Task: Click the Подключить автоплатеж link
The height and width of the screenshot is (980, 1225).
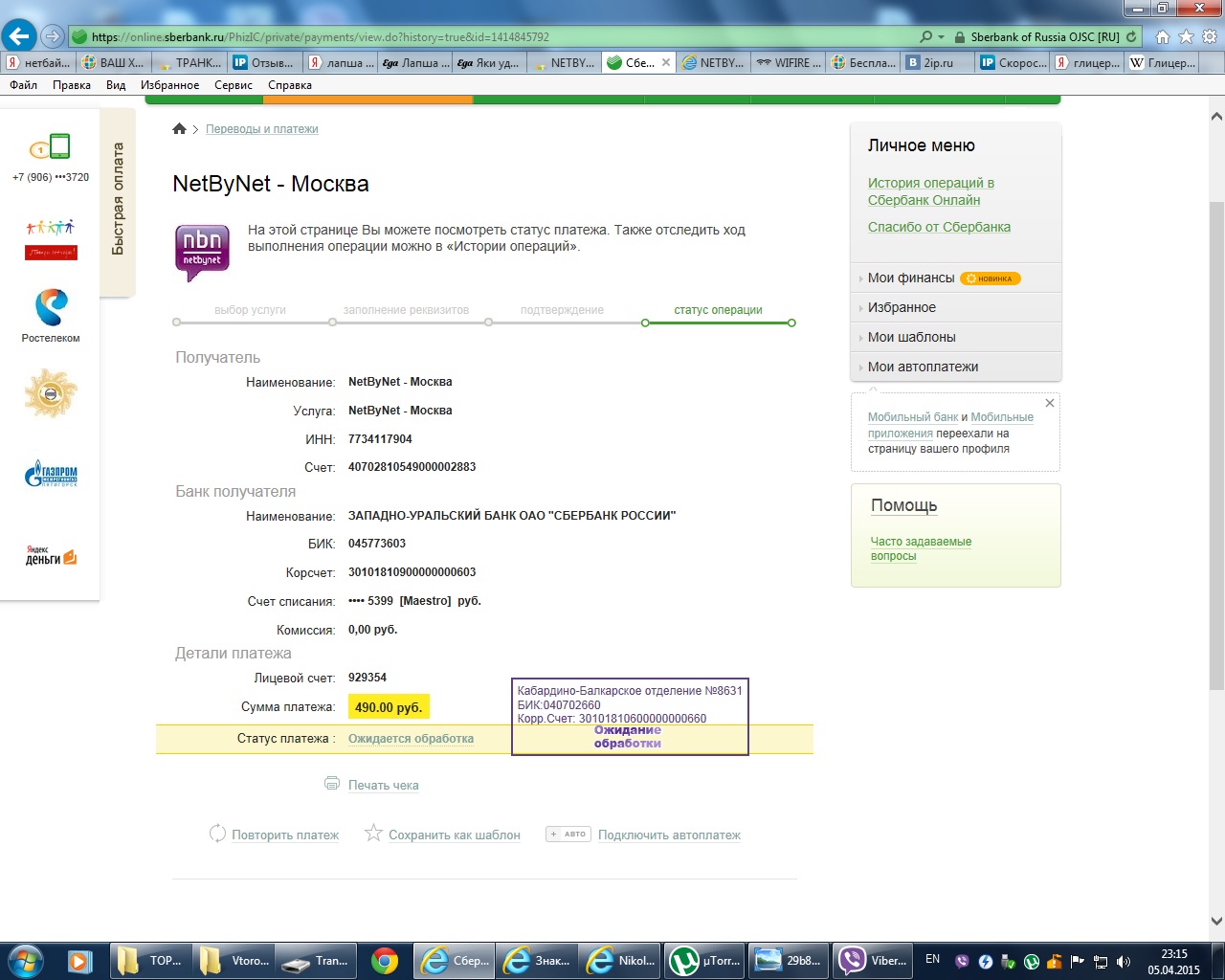Action: click(x=669, y=835)
